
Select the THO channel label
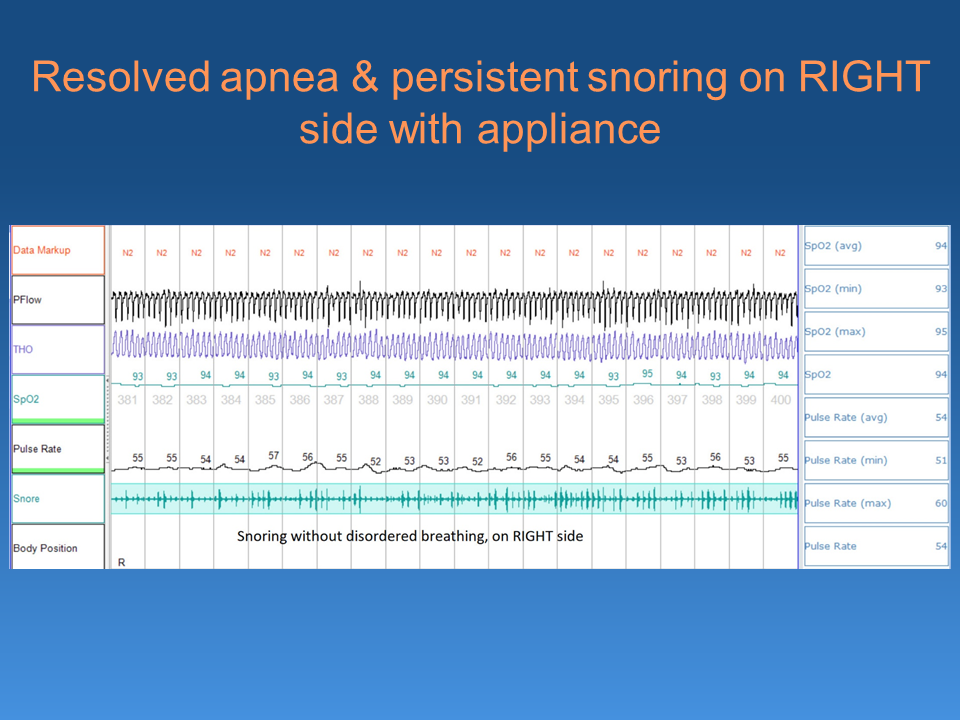click(x=57, y=349)
